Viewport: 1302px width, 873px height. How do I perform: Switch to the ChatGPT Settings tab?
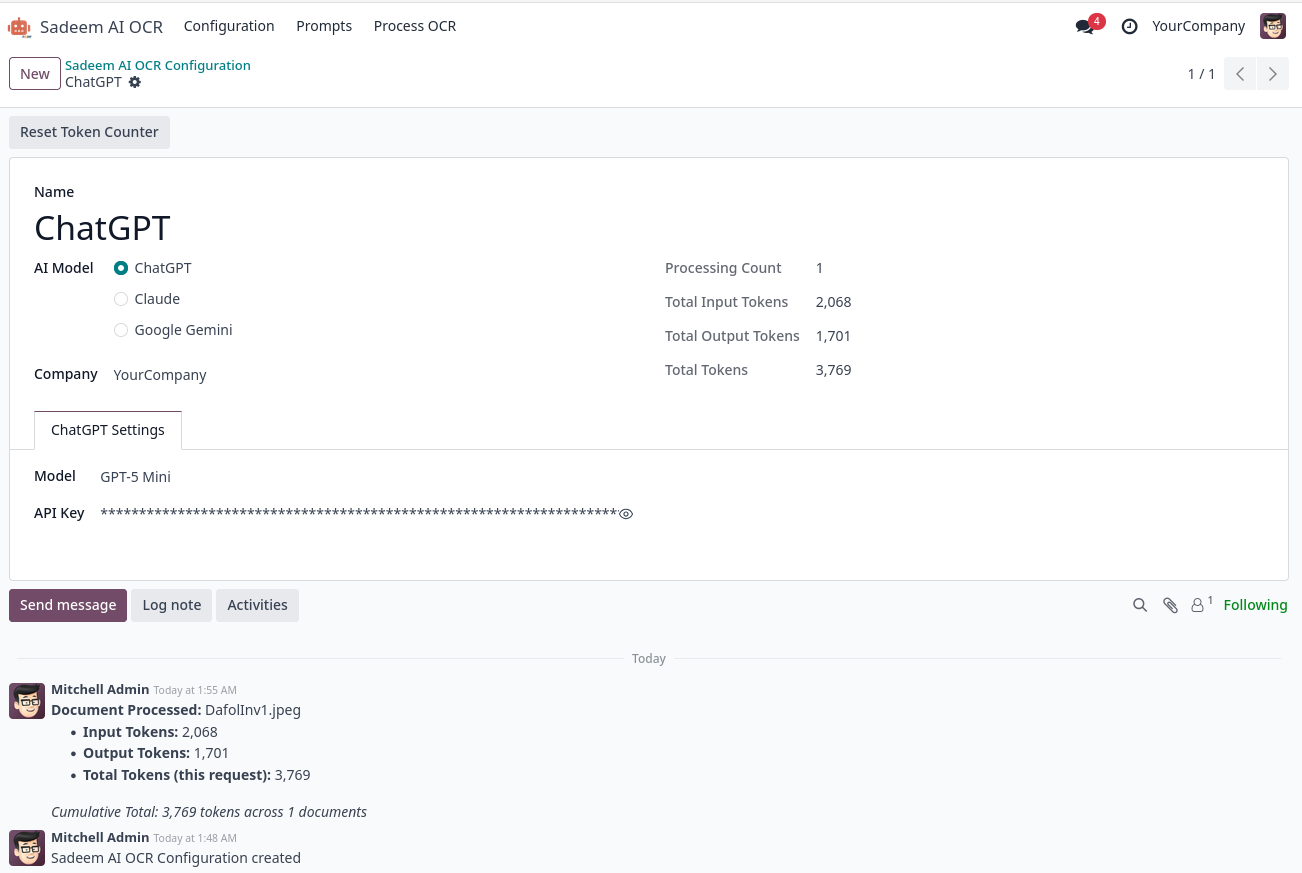[x=108, y=430]
